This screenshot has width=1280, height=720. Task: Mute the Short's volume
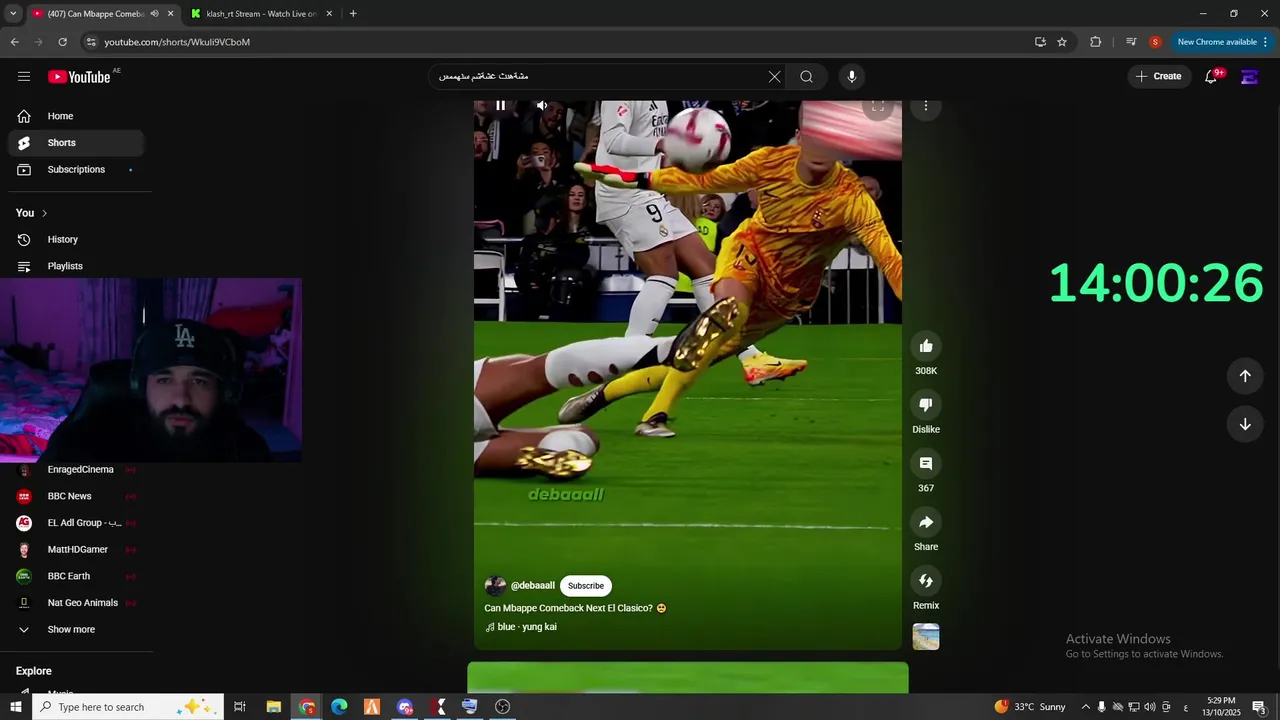541,105
